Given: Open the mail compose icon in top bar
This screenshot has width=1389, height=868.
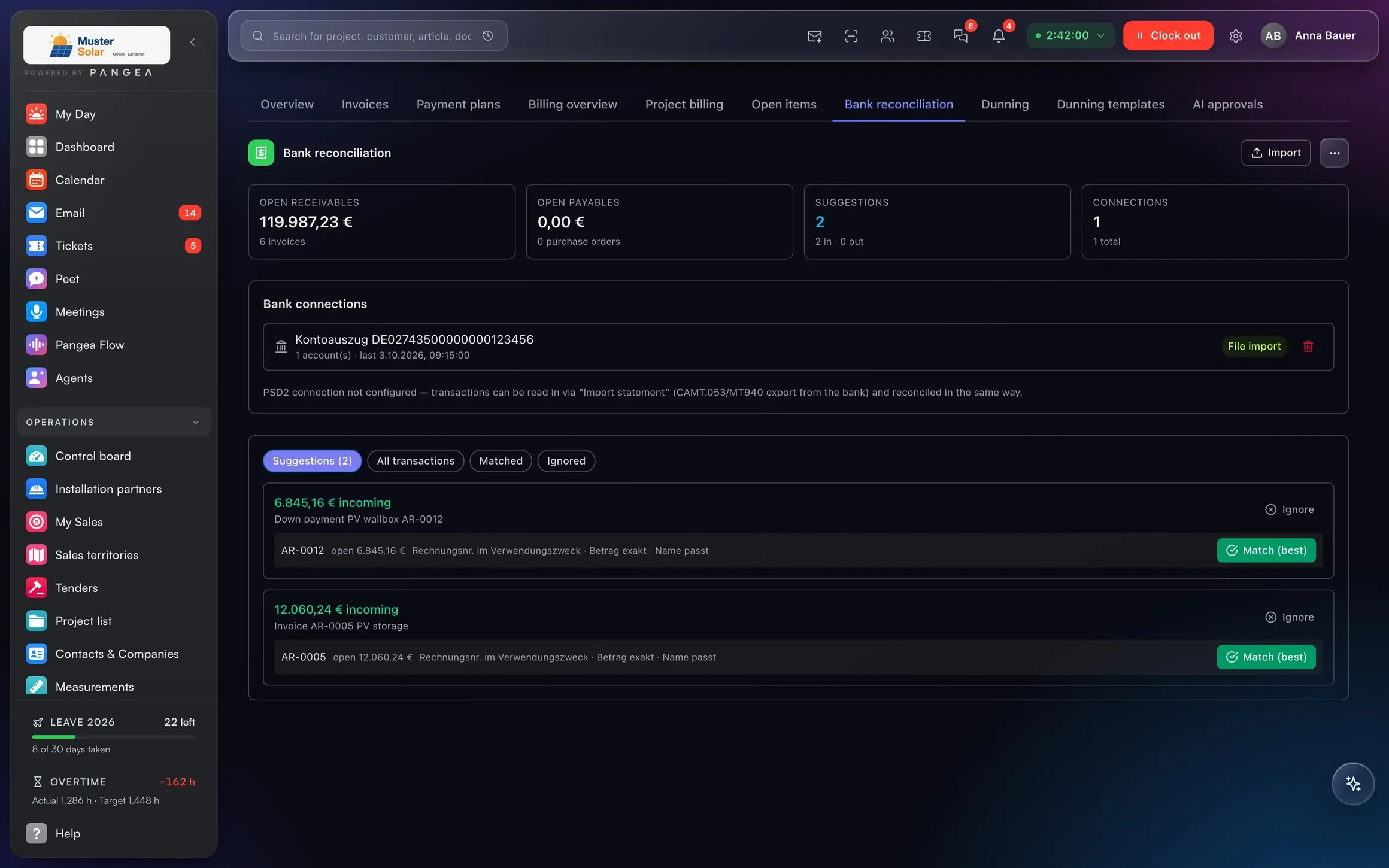Looking at the screenshot, I should pyautogui.click(x=814, y=36).
